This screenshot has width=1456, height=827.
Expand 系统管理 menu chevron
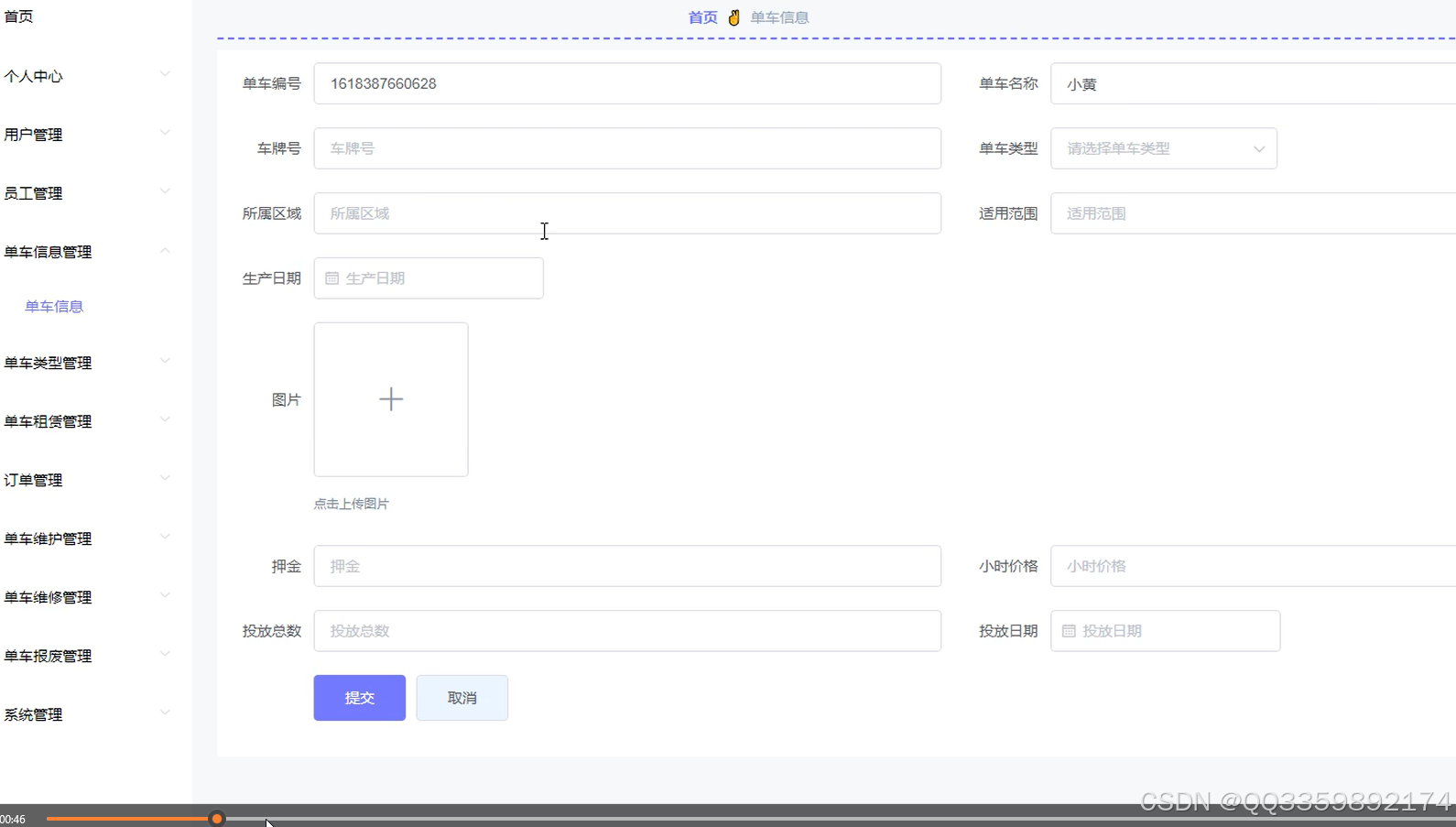(x=165, y=713)
